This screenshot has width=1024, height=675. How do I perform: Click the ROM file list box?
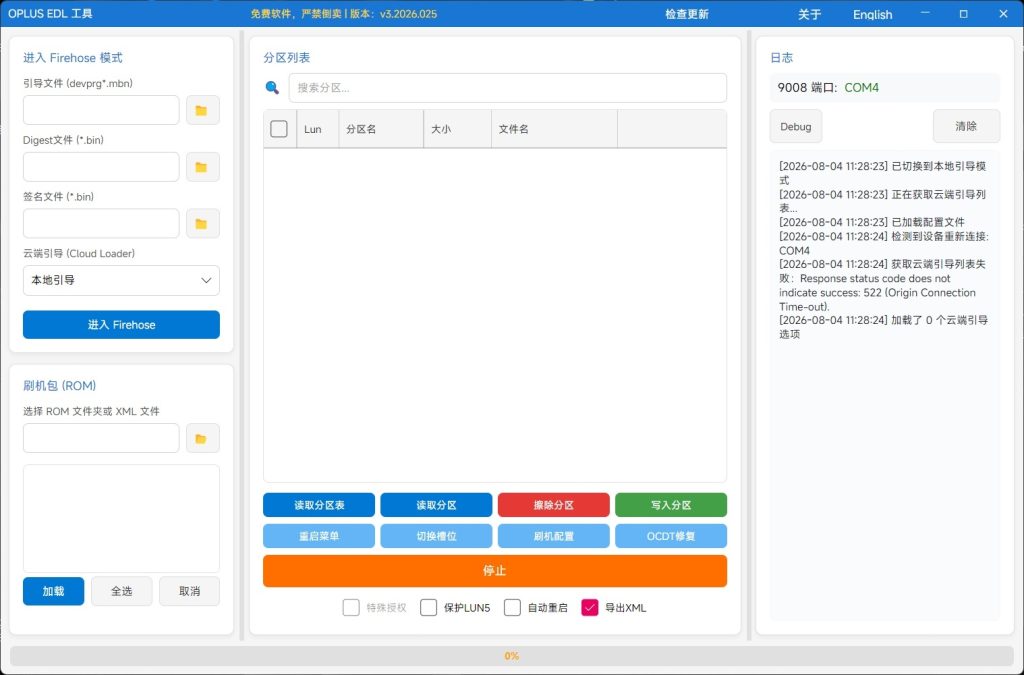click(x=121, y=518)
